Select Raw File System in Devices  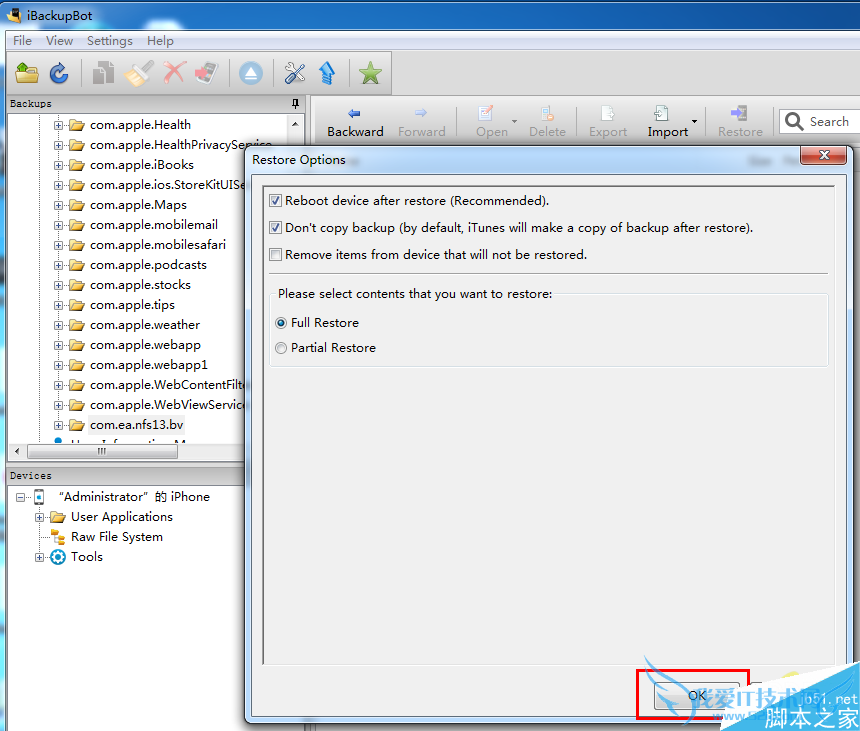click(x=117, y=537)
